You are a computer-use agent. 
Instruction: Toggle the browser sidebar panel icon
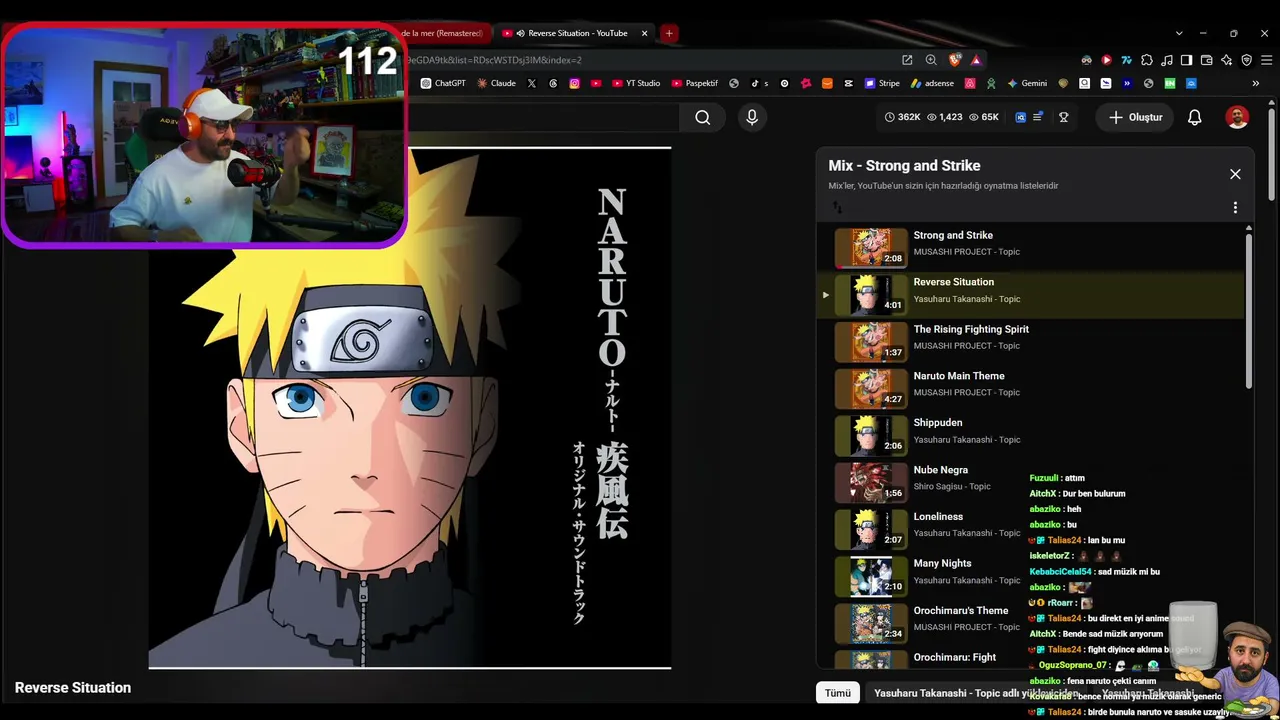click(x=1187, y=60)
